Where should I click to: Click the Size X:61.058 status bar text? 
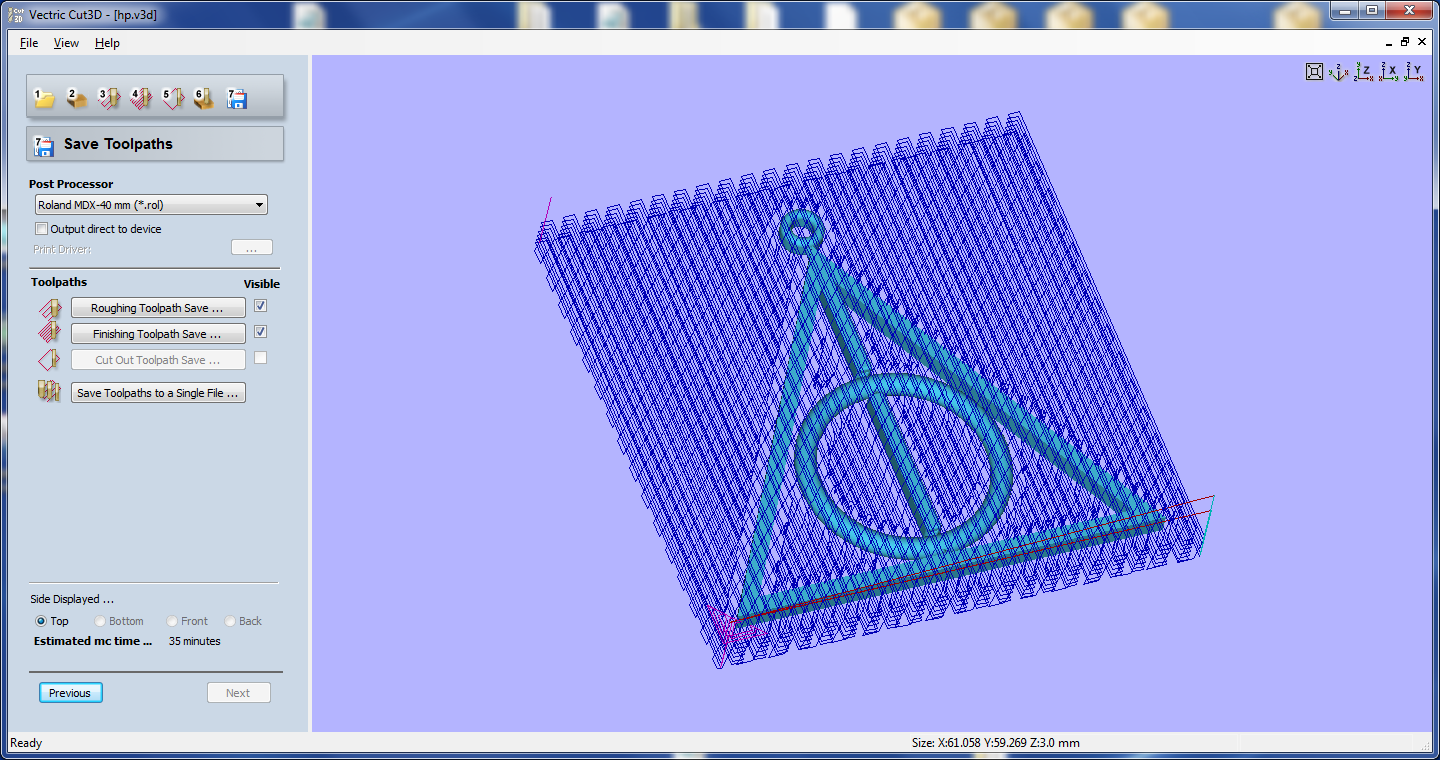tap(995, 743)
